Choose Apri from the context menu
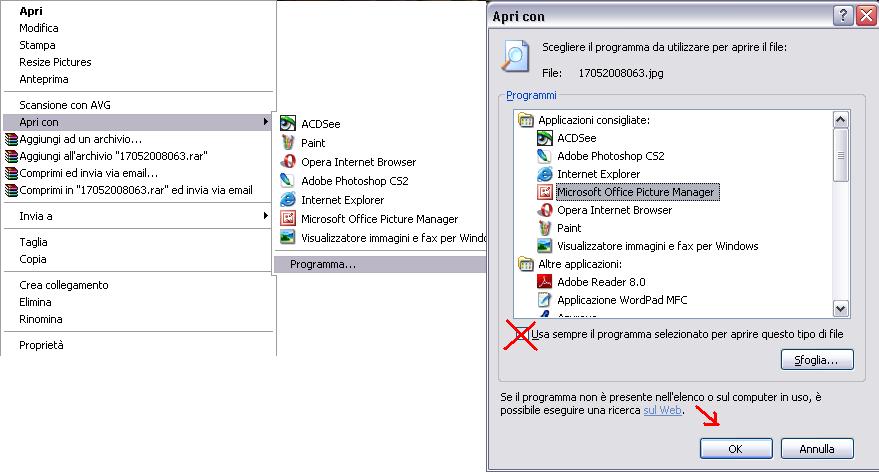Image resolution: width=879 pixels, height=472 pixels. pyautogui.click(x=31, y=11)
